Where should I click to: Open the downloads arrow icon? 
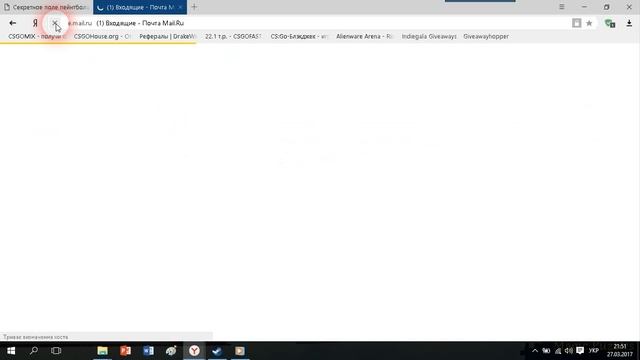tap(629, 23)
